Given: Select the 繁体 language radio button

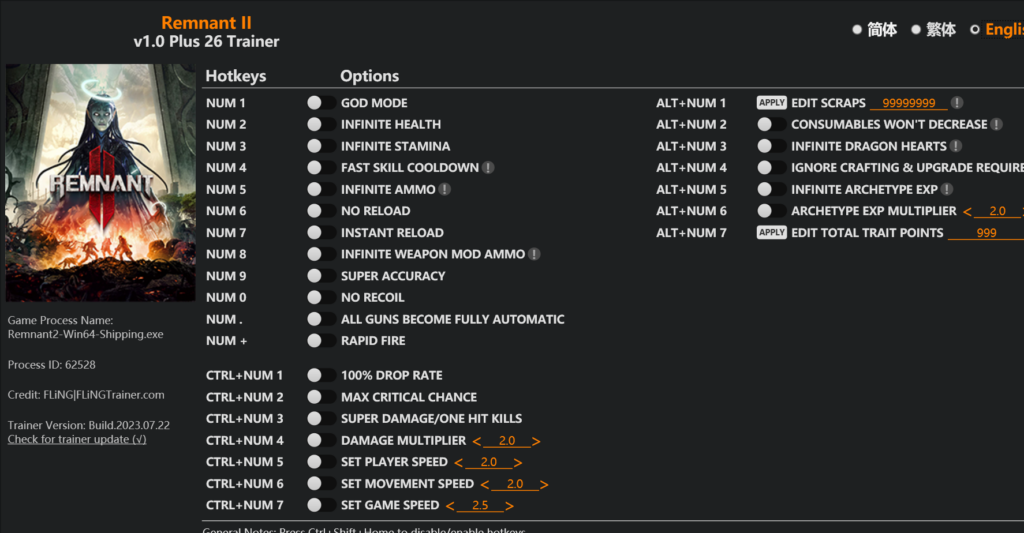Looking at the screenshot, I should (916, 30).
